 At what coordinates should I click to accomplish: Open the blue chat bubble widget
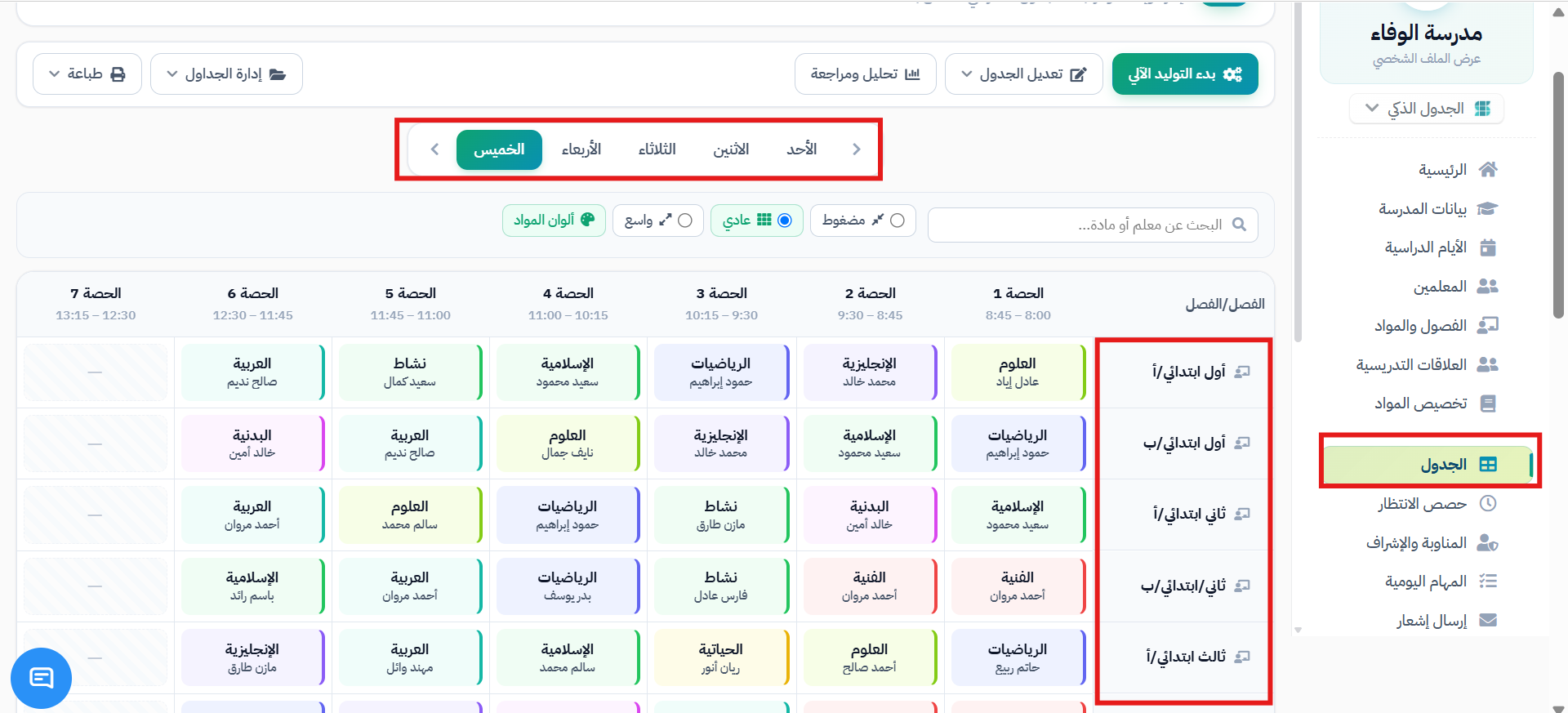41,678
